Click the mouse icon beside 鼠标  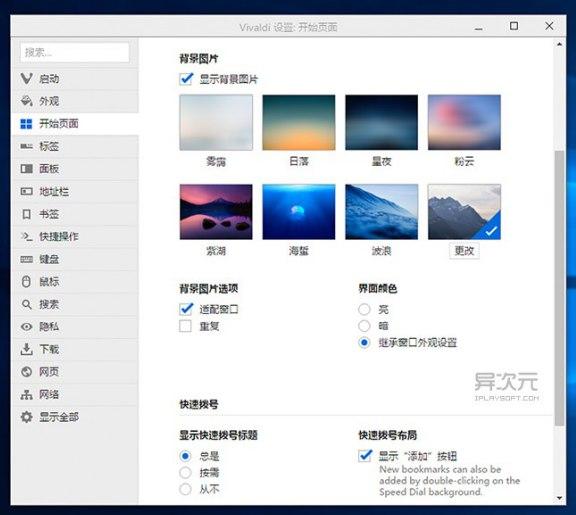pyautogui.click(x=26, y=282)
